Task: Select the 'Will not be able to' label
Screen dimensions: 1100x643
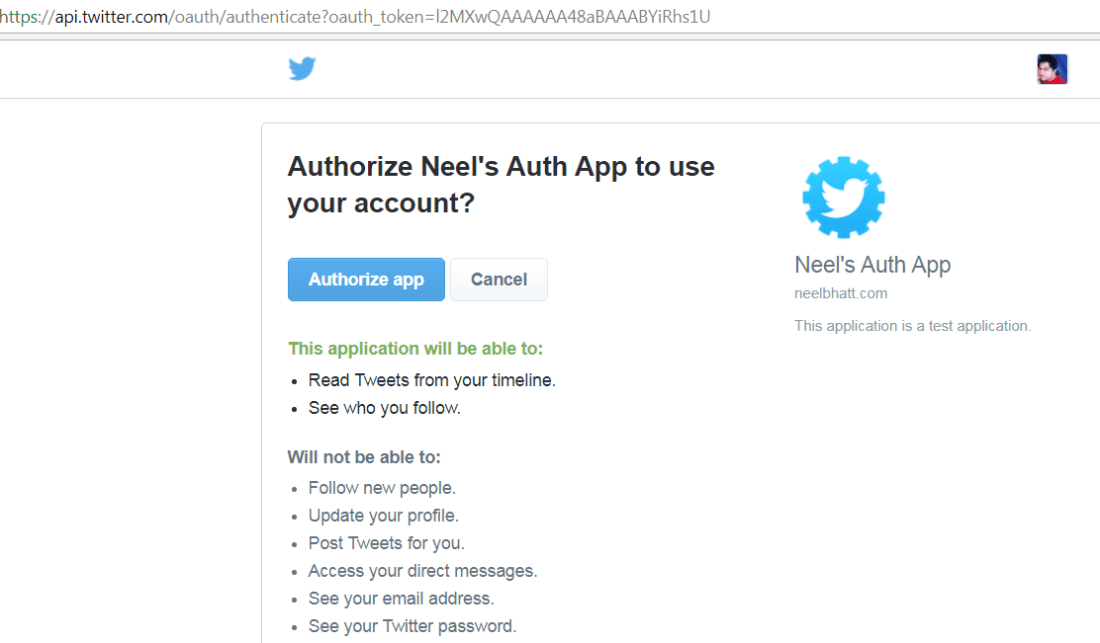Action: coord(364,457)
